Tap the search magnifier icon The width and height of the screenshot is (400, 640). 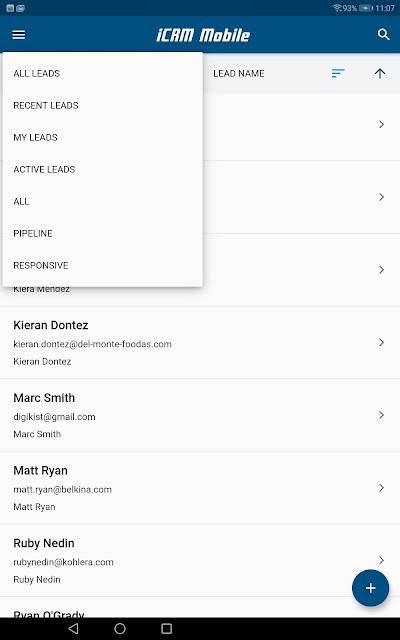(383, 35)
